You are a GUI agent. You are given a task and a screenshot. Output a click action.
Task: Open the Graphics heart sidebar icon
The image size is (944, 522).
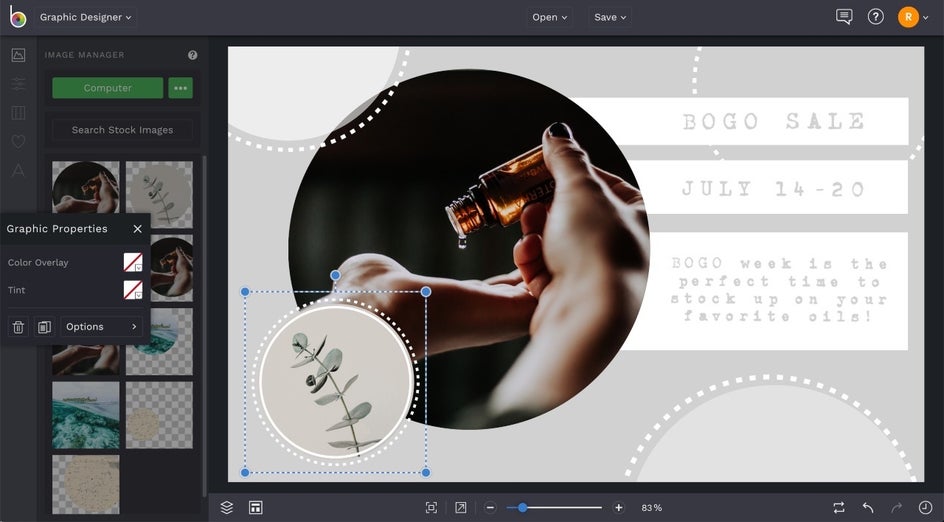[x=18, y=141]
